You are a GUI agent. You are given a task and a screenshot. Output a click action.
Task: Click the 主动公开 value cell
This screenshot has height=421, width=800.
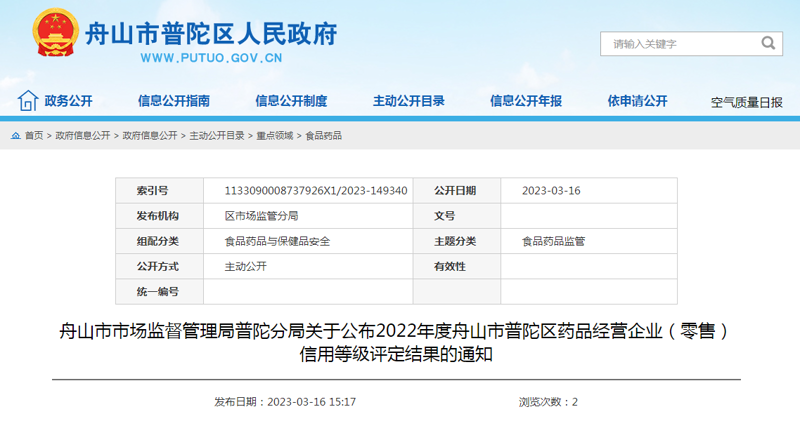(x=308, y=266)
